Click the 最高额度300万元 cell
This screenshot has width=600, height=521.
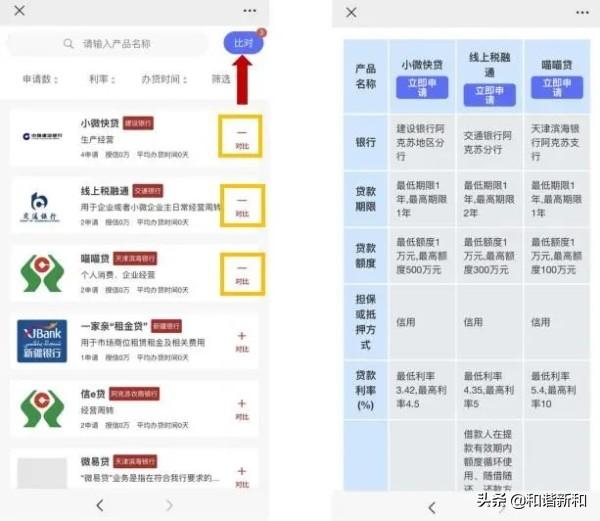[x=489, y=256]
